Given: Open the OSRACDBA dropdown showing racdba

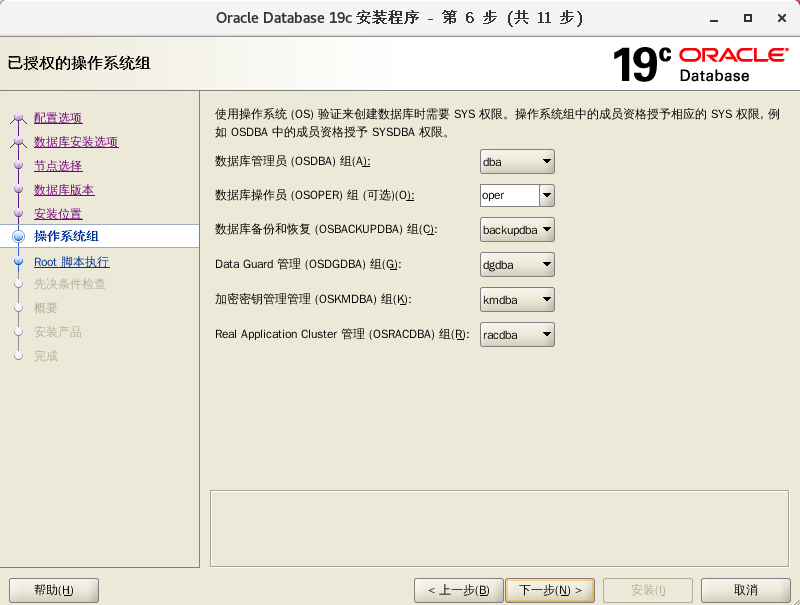Looking at the screenshot, I should 517,335.
